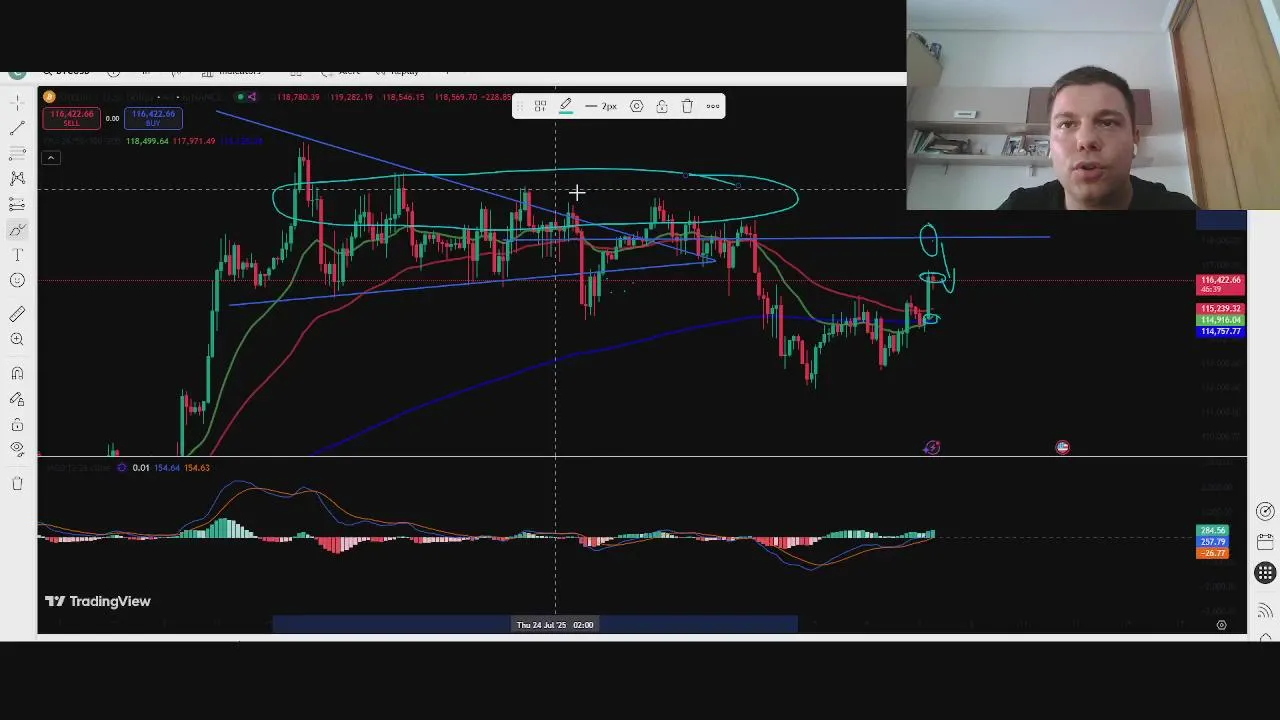Open chart scale settings gear at bottom right
Image resolution: width=1280 pixels, height=720 pixels.
tap(1221, 625)
